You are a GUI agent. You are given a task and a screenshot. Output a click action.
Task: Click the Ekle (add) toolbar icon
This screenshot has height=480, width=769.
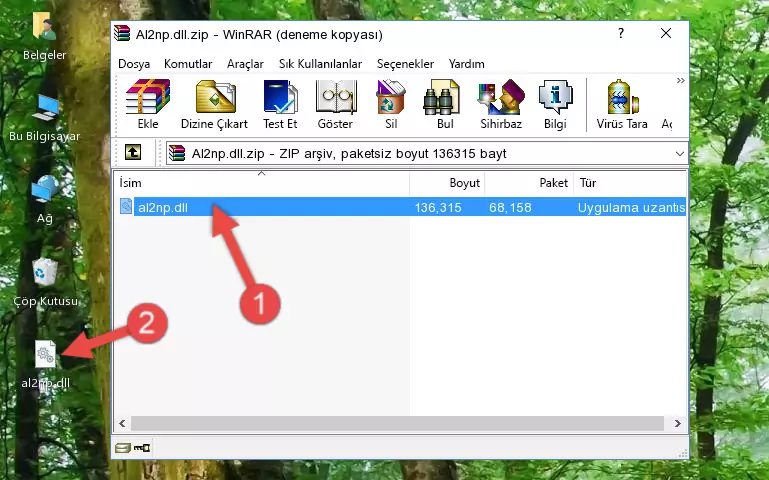[x=148, y=104]
